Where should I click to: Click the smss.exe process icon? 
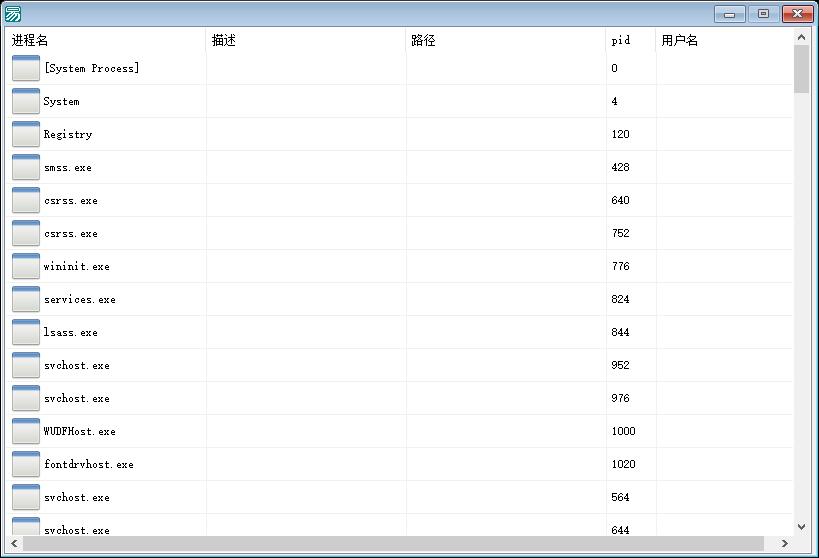(26, 167)
